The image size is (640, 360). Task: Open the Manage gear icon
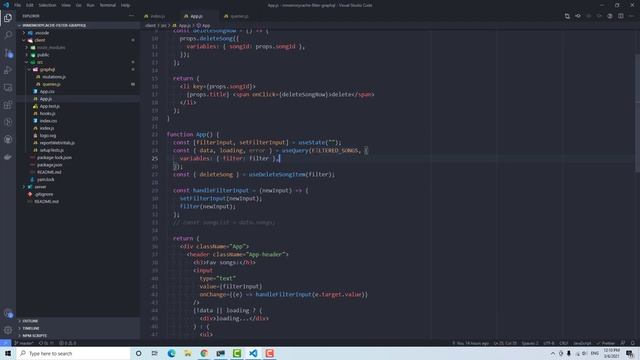point(8,330)
